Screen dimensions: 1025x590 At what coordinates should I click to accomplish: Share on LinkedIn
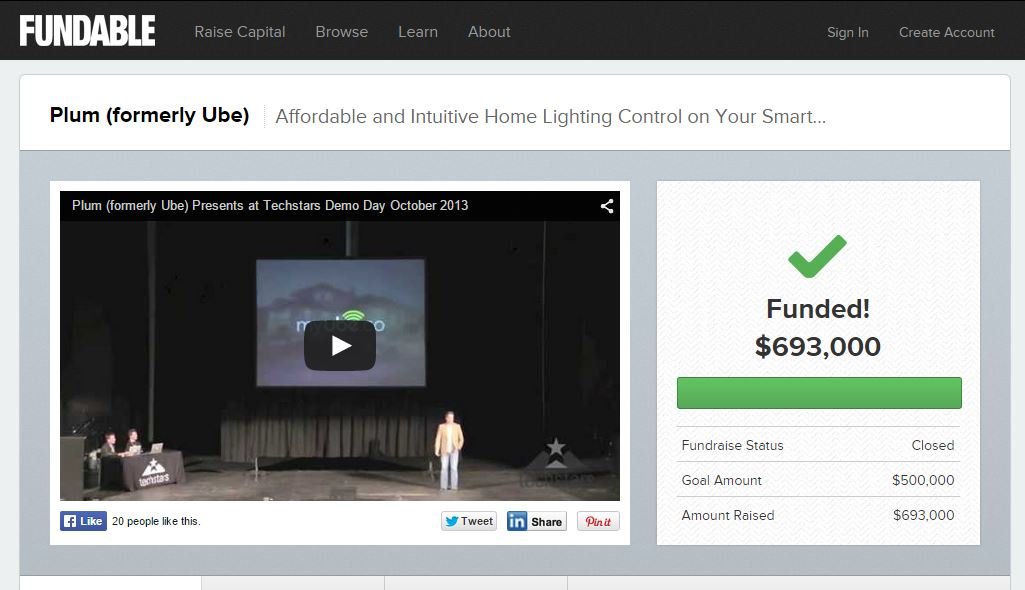[x=536, y=521]
